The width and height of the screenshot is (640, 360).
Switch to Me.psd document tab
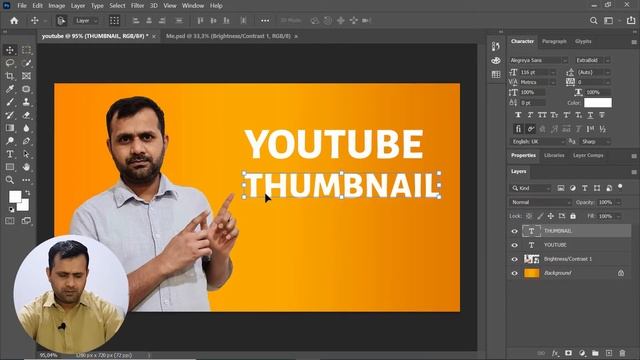228,36
